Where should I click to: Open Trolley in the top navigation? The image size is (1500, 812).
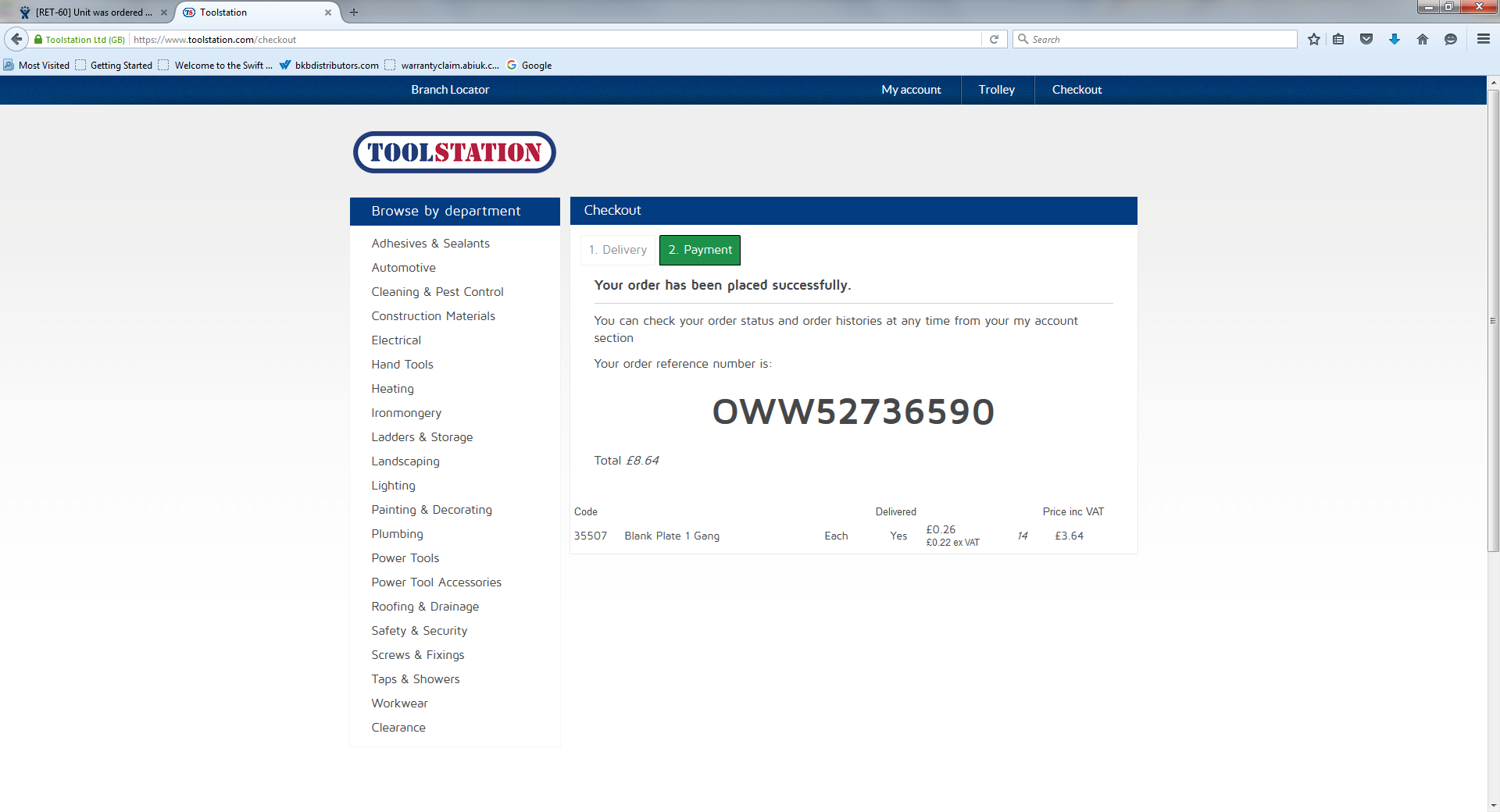coord(997,90)
